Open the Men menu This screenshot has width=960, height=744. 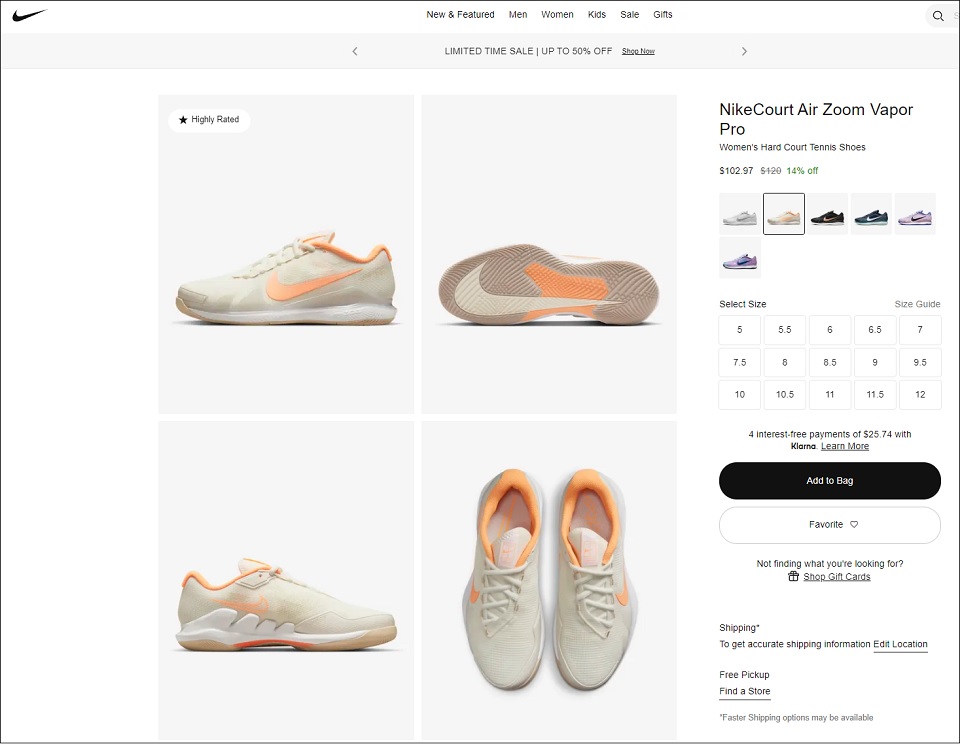[x=518, y=15]
